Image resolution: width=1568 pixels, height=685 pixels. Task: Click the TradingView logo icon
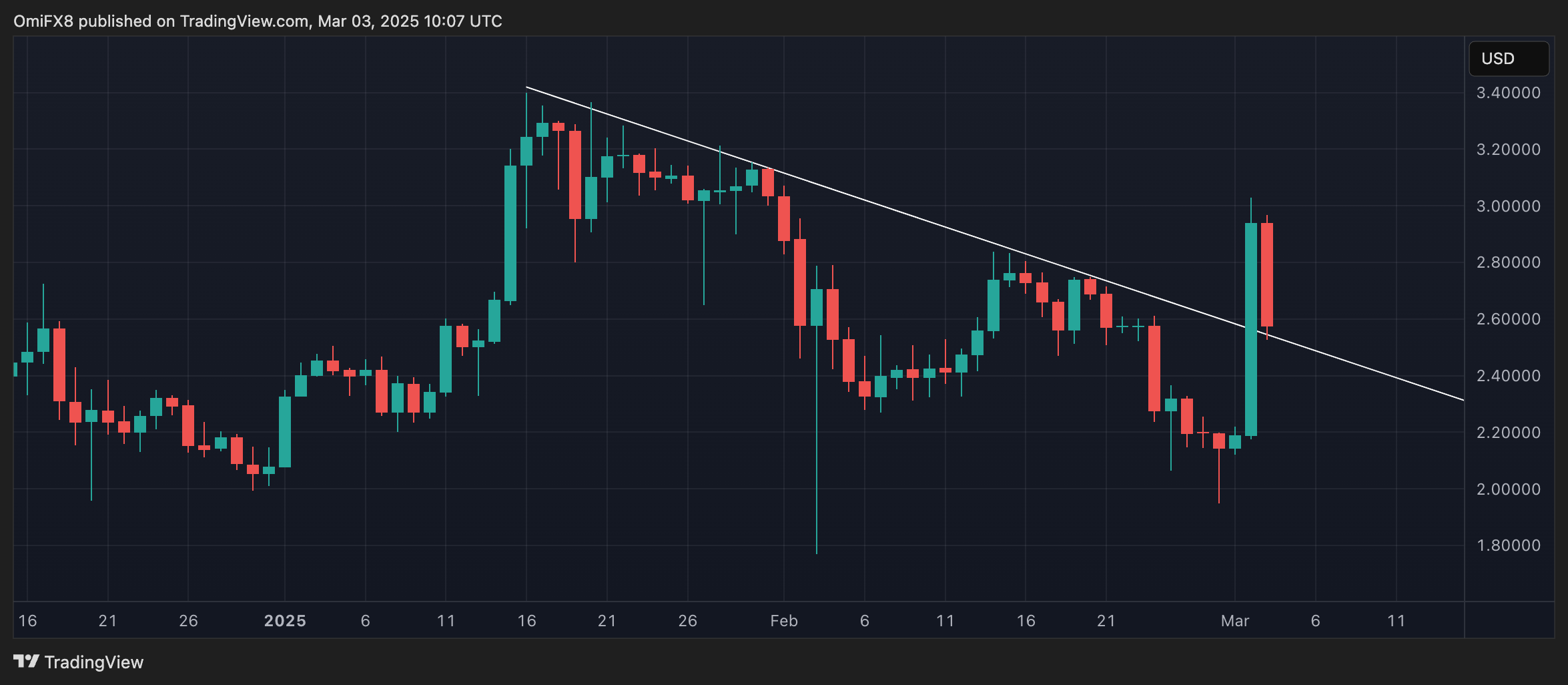26,661
